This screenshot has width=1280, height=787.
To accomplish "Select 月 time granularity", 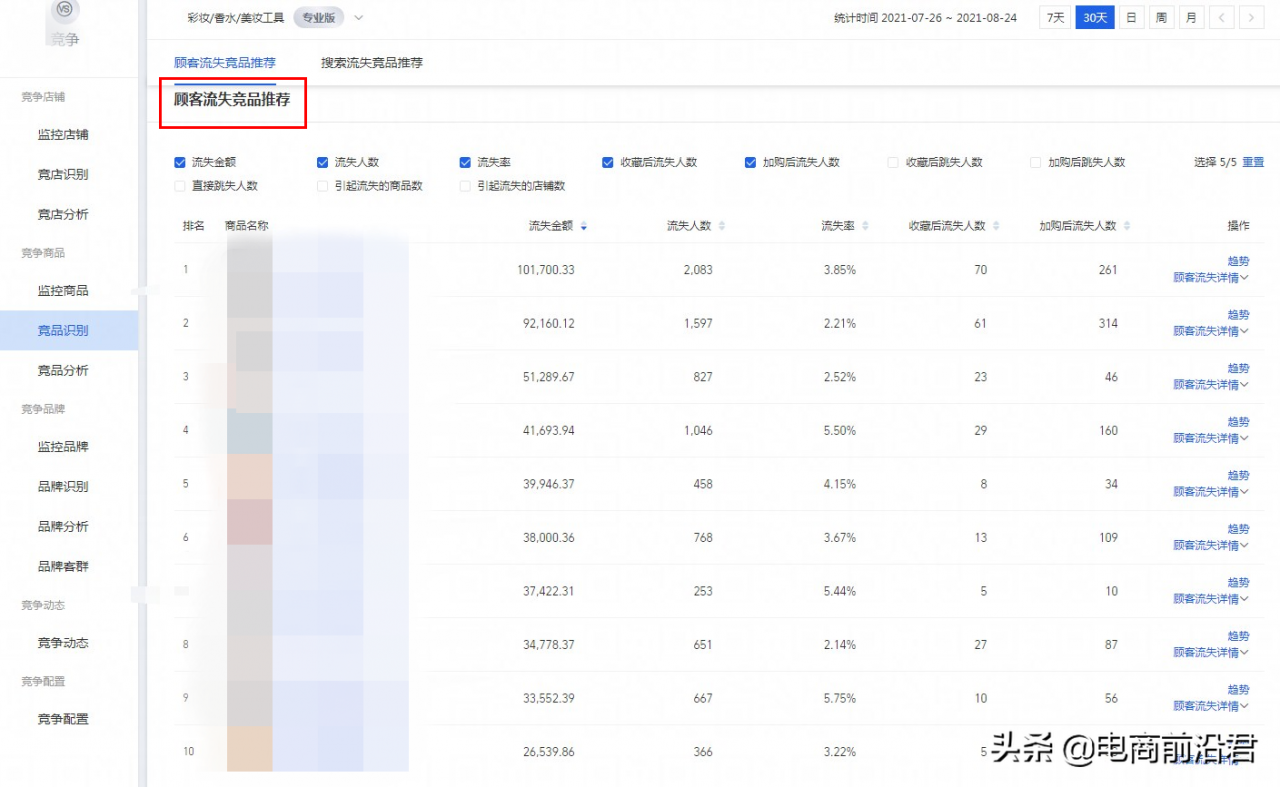I will click(1191, 17).
